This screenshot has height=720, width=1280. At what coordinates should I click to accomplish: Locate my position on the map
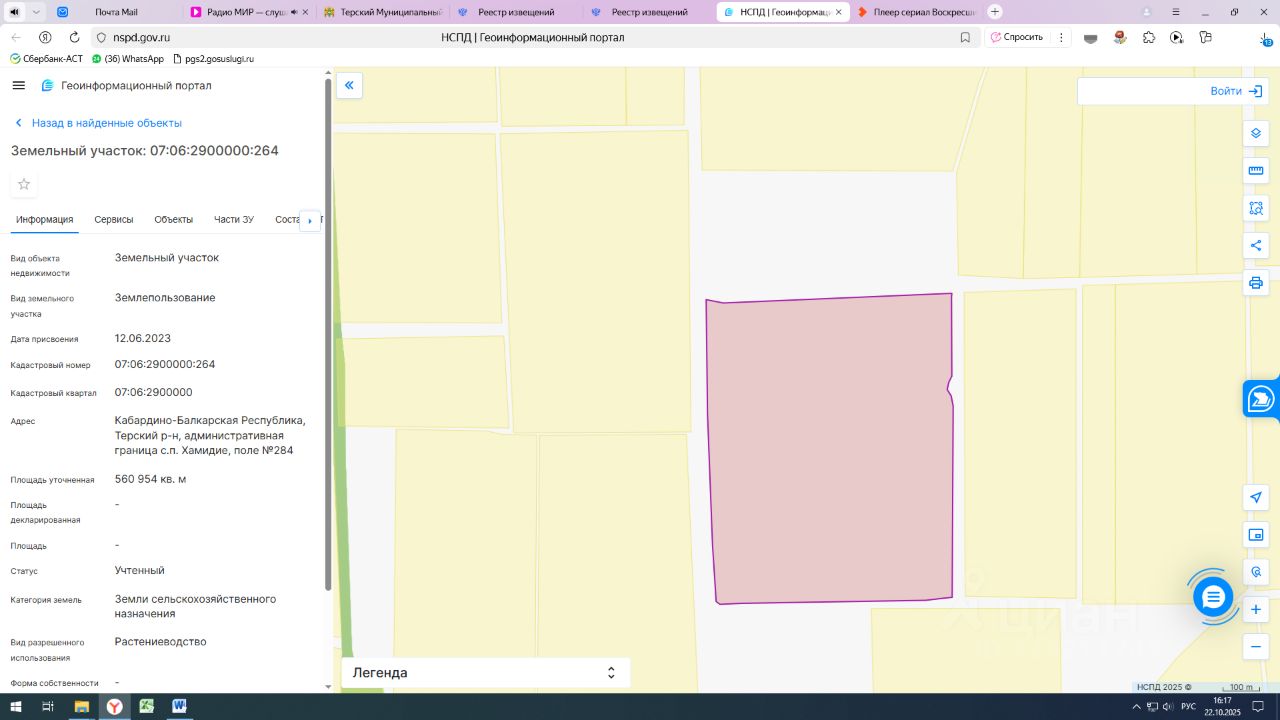pos(1256,498)
